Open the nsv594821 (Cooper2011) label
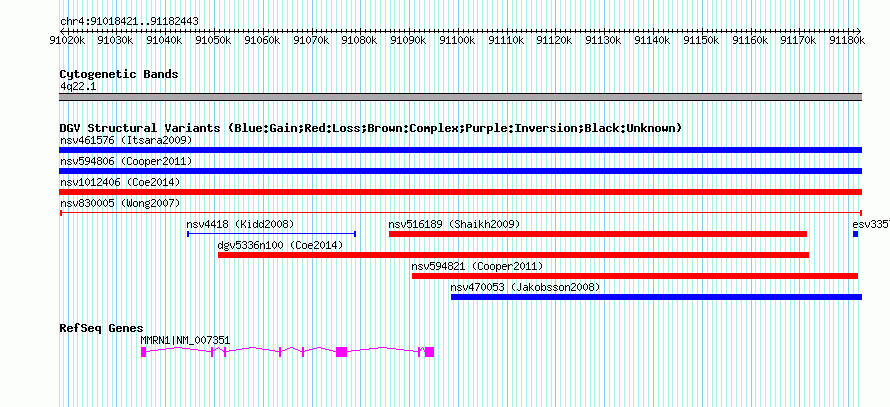Viewport: 890px width, 407px height. (477, 266)
